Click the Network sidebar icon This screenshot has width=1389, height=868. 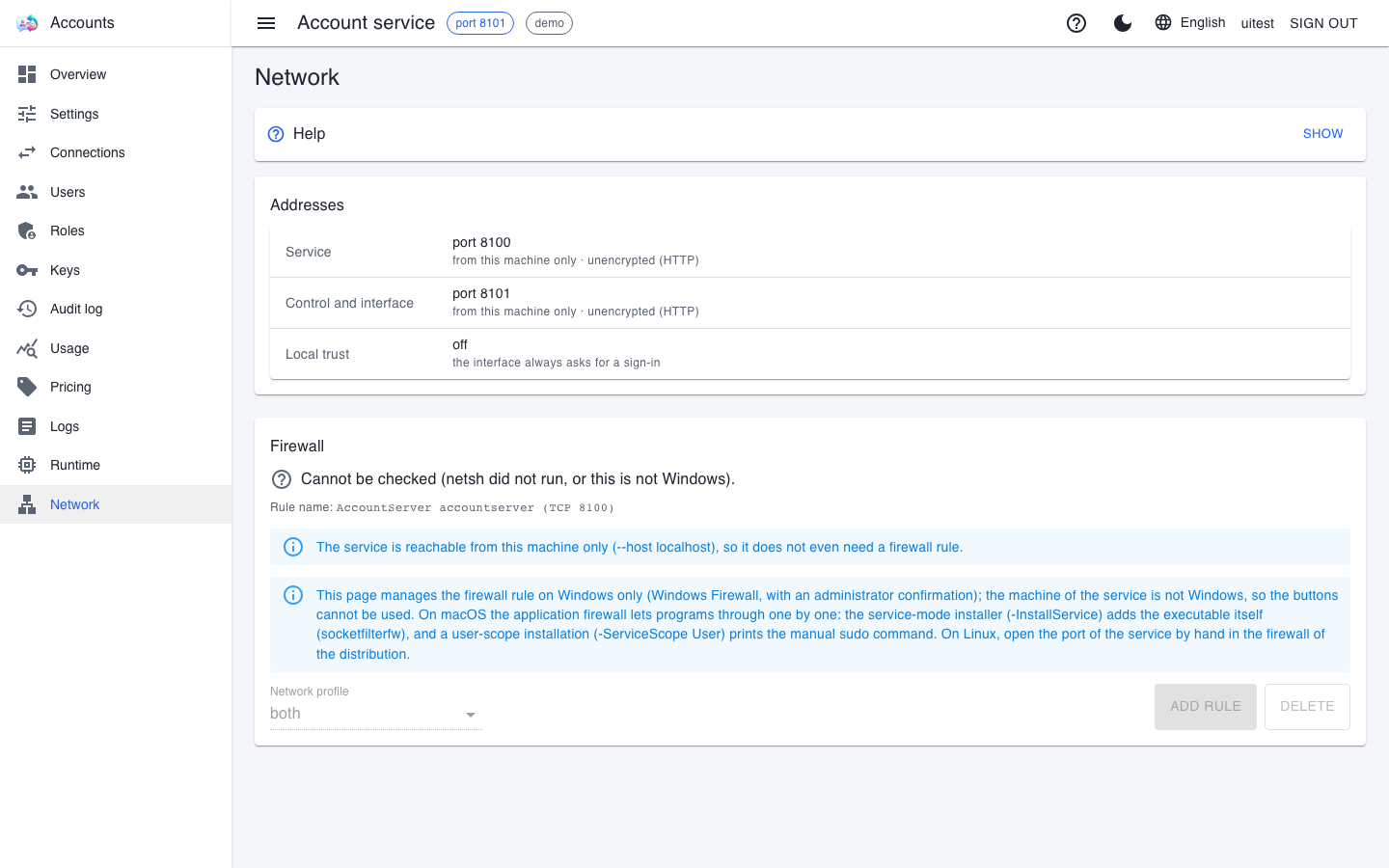tap(27, 504)
